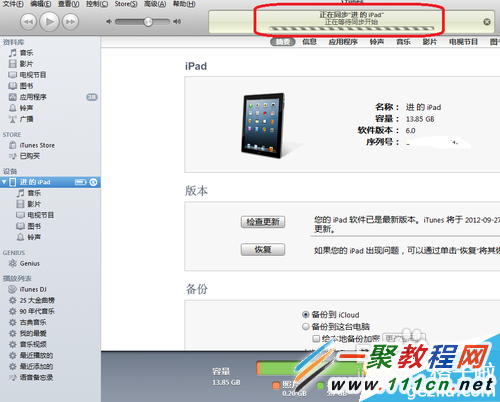Click the sync progress bar

click(351, 29)
